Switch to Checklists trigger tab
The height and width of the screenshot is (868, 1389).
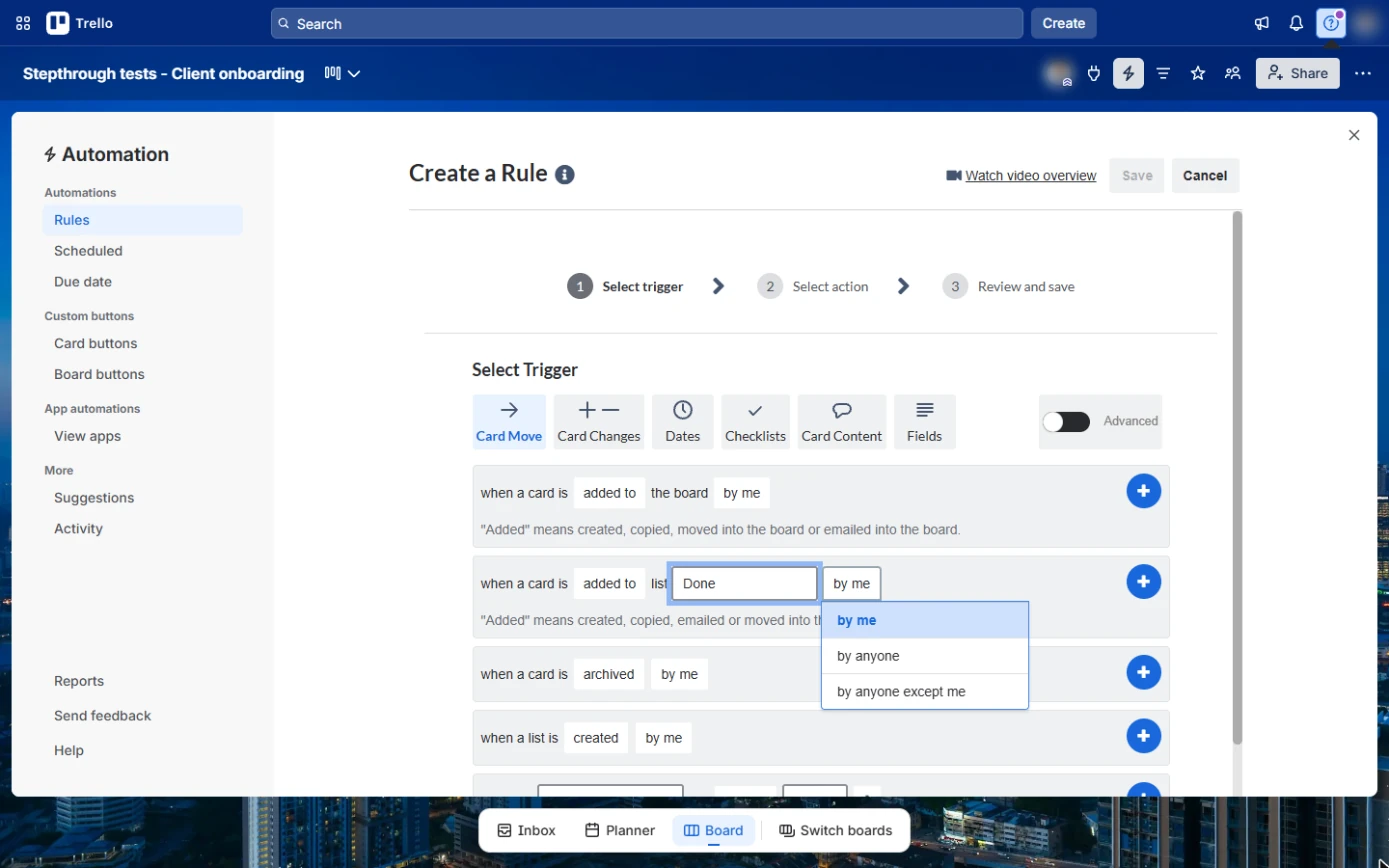(755, 421)
